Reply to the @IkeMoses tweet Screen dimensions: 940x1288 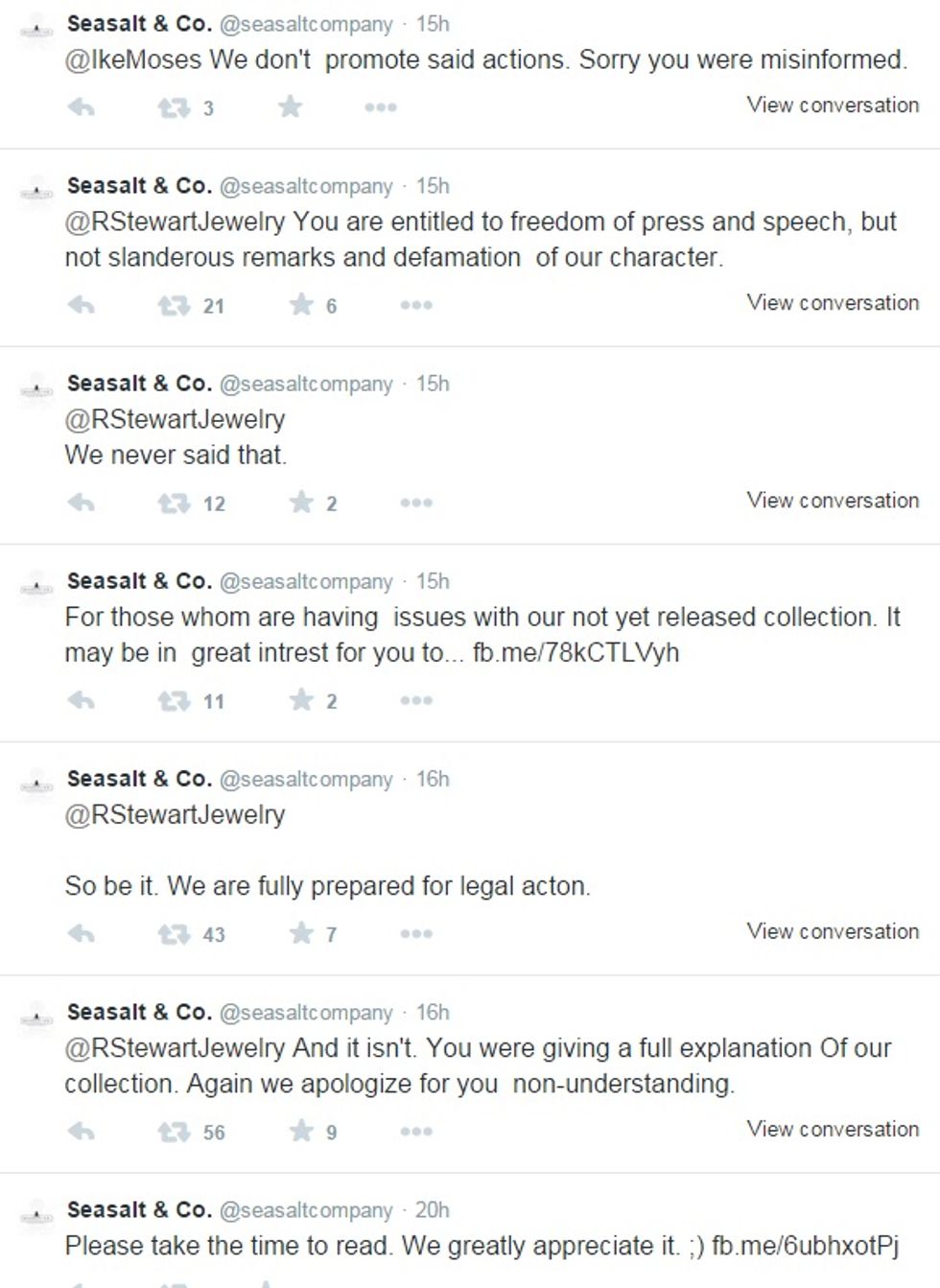coord(82,107)
